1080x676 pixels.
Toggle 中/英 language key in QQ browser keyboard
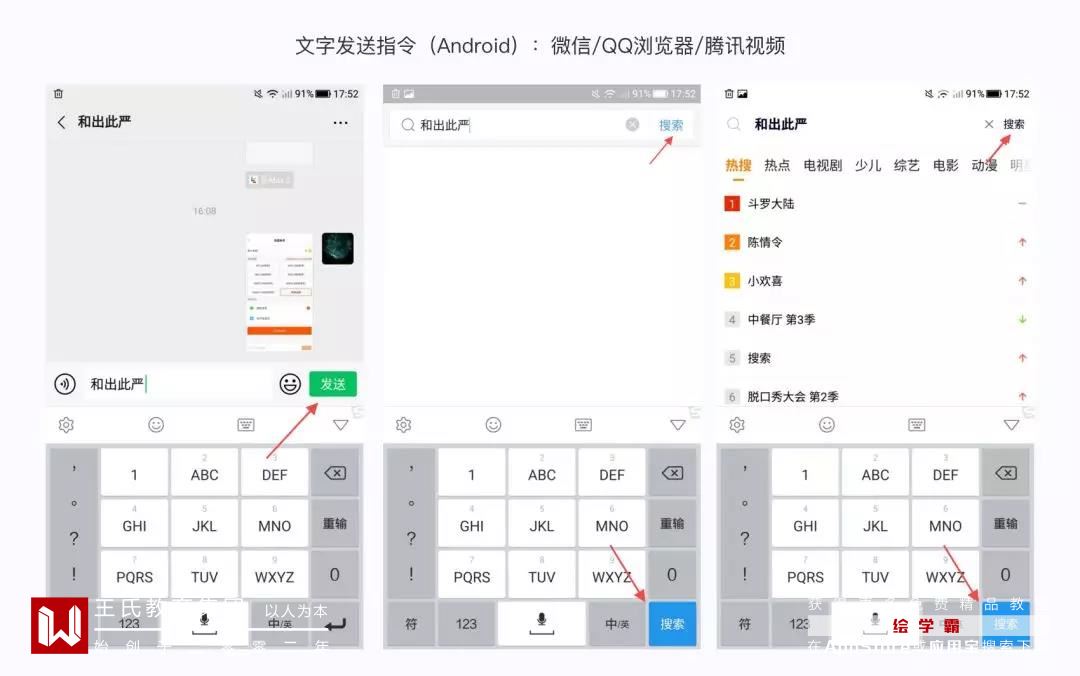coord(617,624)
